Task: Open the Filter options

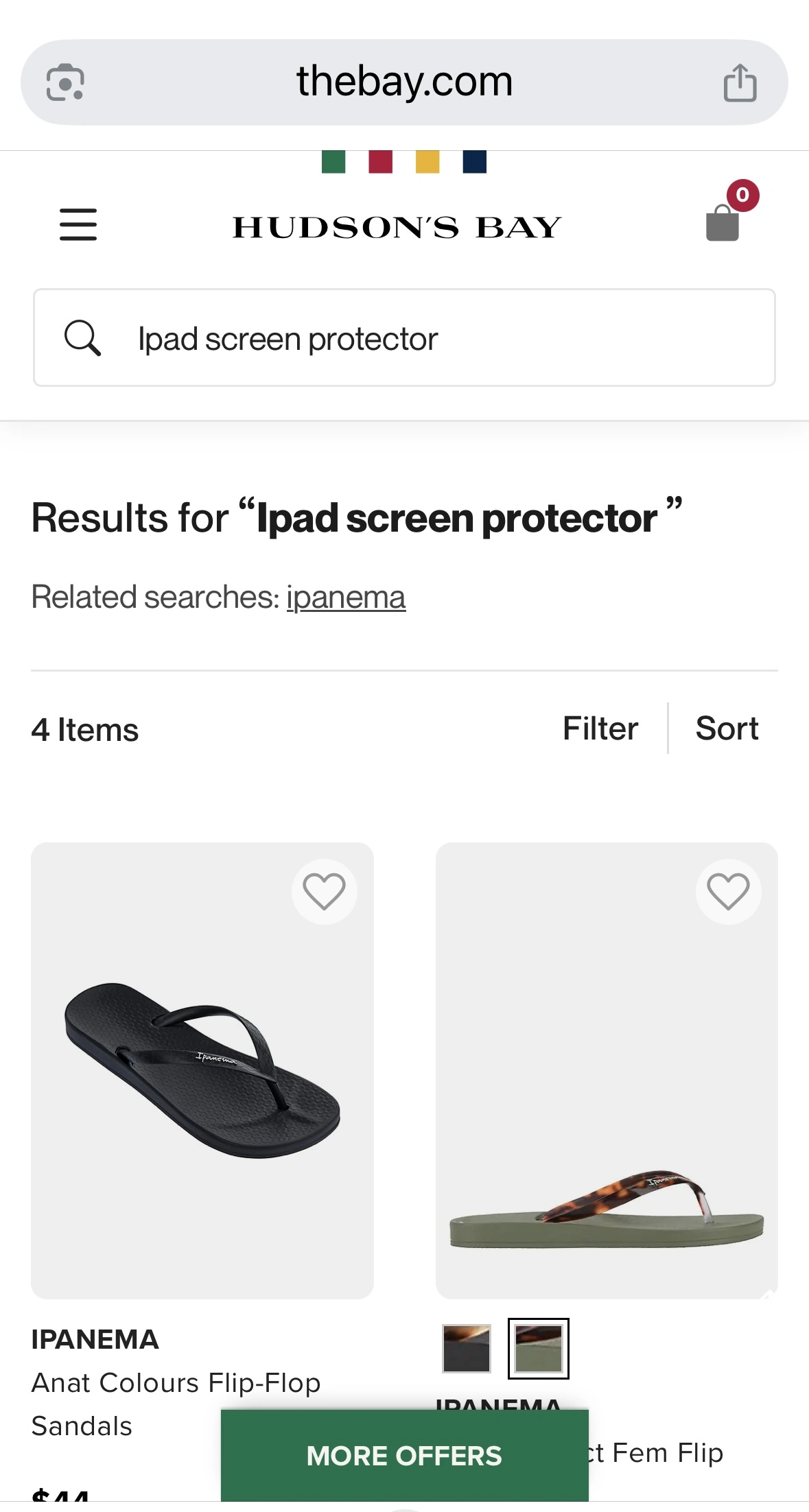Action: click(600, 729)
